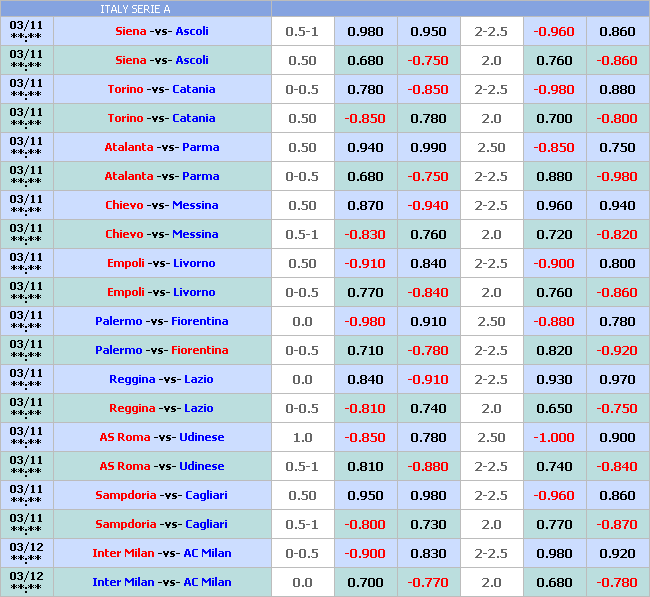Select the 0.710 odds for Palermo vs Fiorentina
The height and width of the screenshot is (597, 650).
(x=365, y=350)
